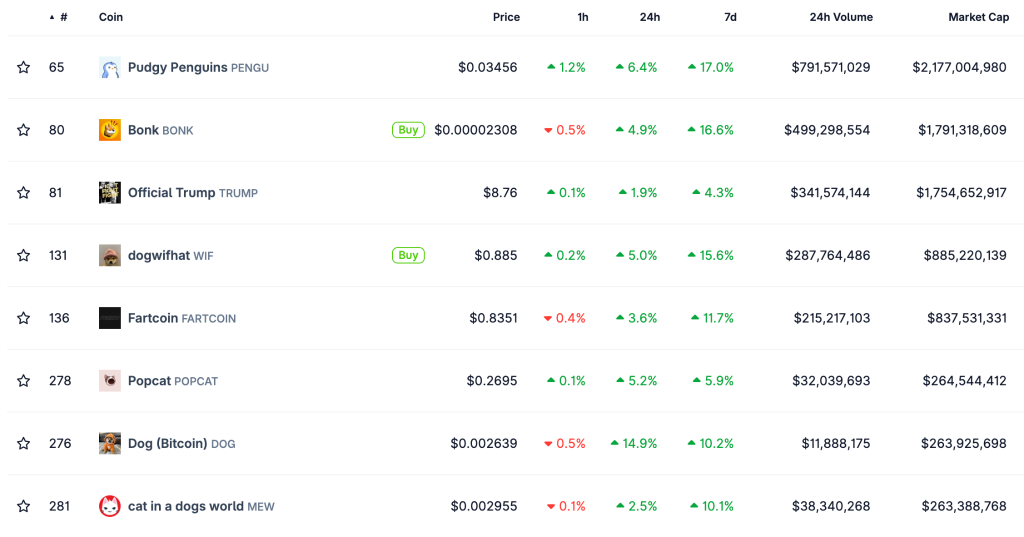The height and width of the screenshot is (537, 1024).
Task: Click the dogwifhat coin logo
Action: (110, 256)
